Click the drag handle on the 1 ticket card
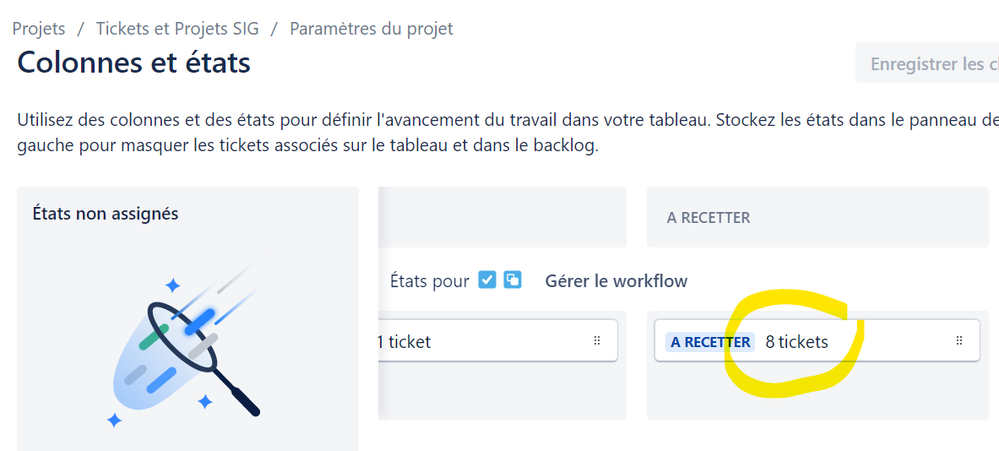Image resolution: width=999 pixels, height=451 pixels. (597, 341)
